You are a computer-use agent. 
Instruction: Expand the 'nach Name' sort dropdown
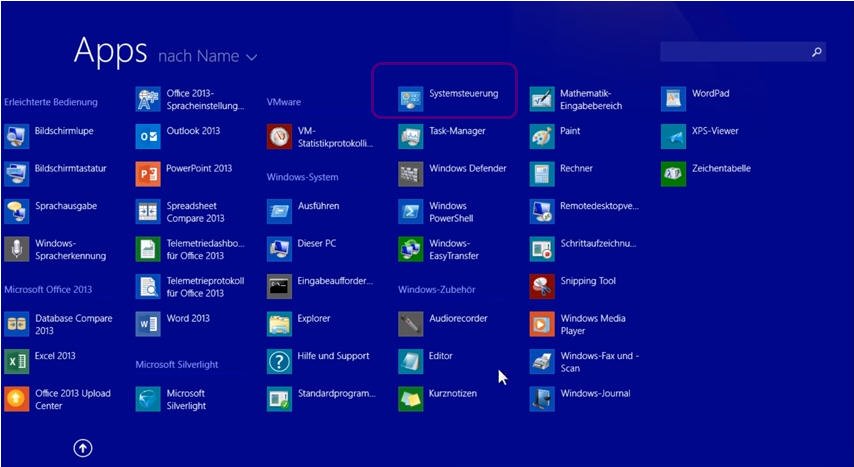208,56
